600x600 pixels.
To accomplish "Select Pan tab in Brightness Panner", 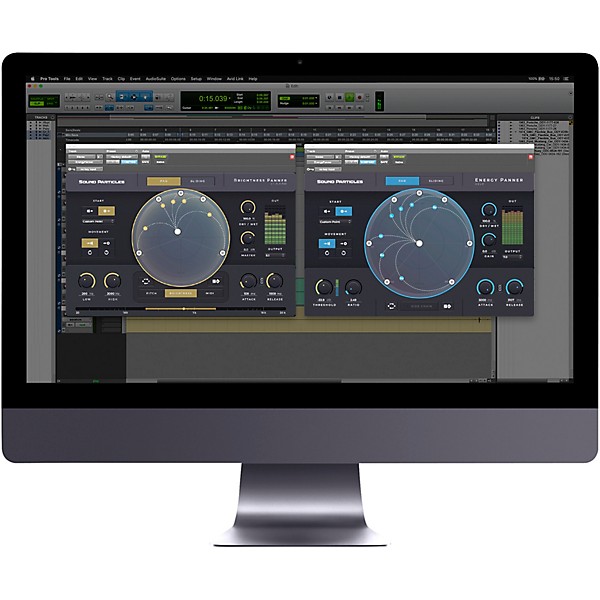I will 164,181.
